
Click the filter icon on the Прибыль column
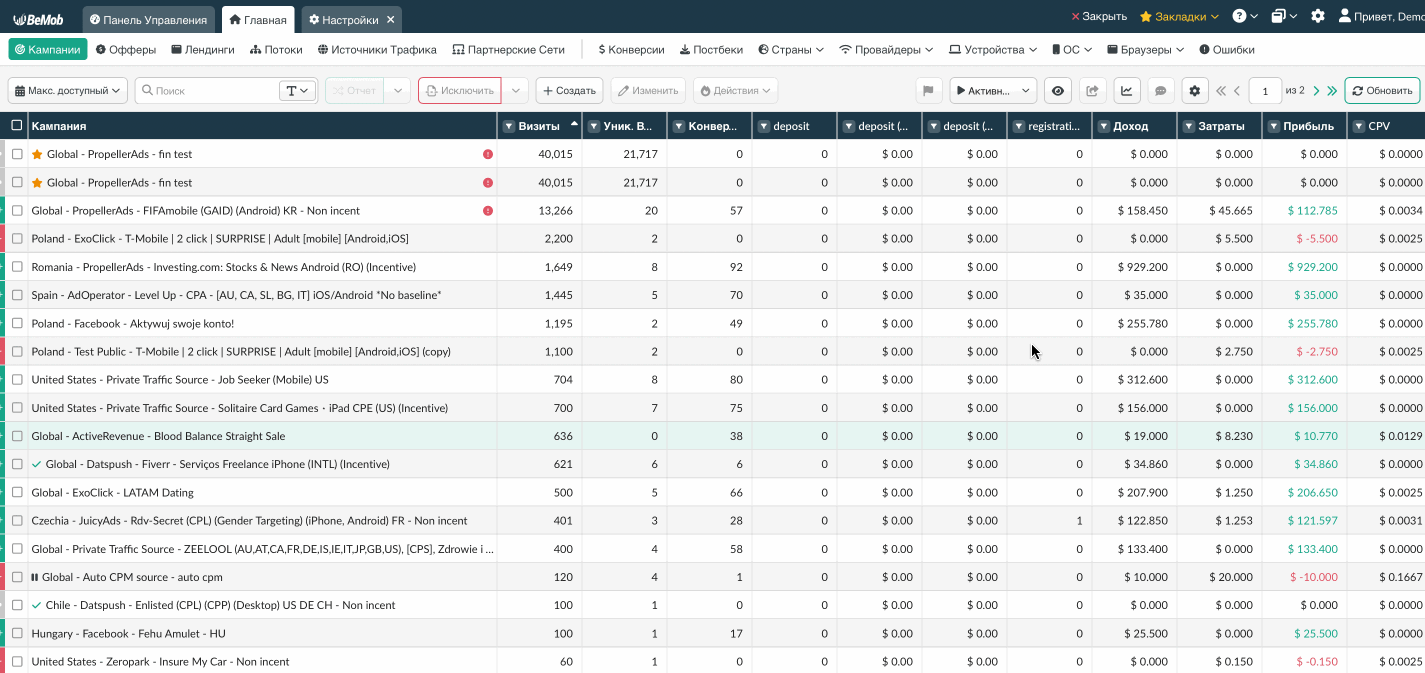tap(1274, 126)
